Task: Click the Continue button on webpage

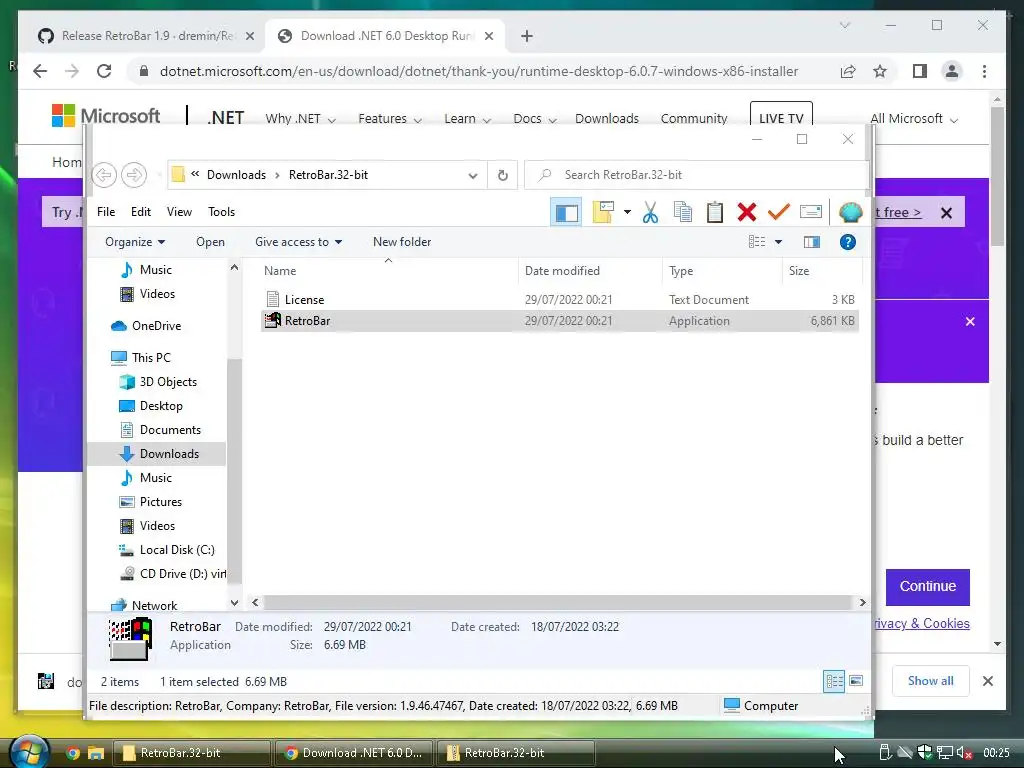Action: 927,586
